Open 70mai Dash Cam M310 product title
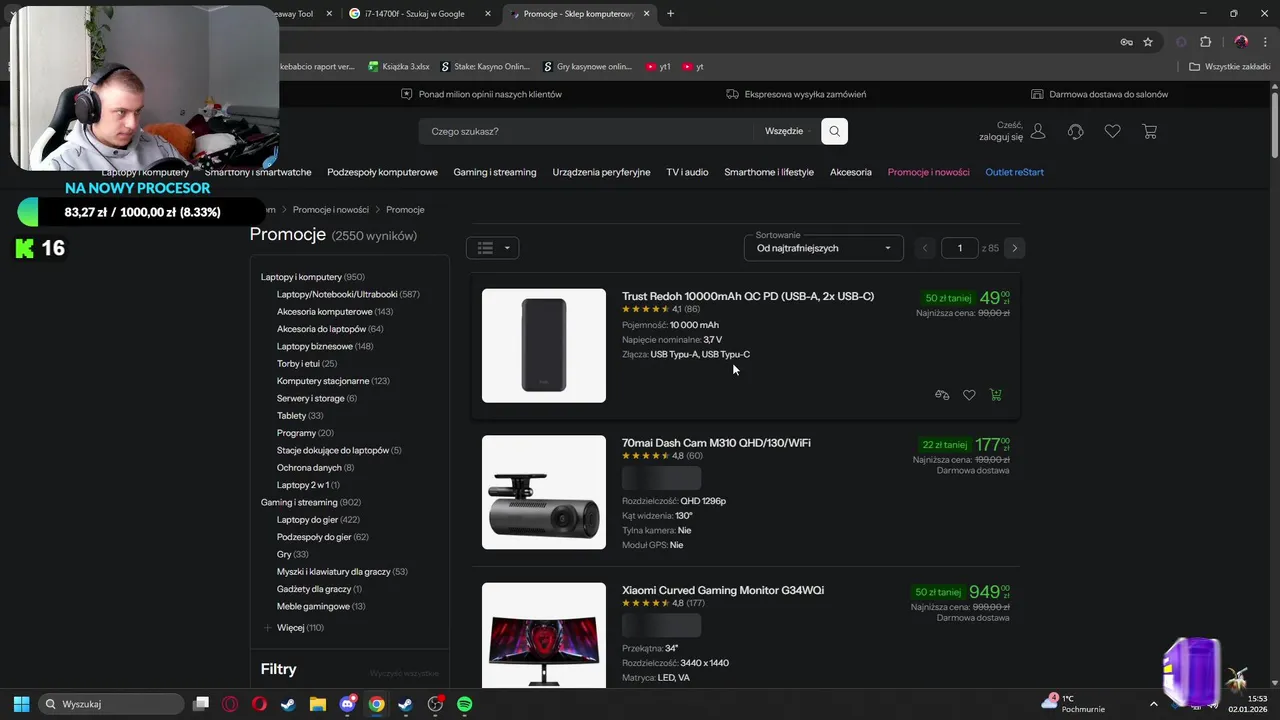The width and height of the screenshot is (1280, 720). [x=716, y=443]
